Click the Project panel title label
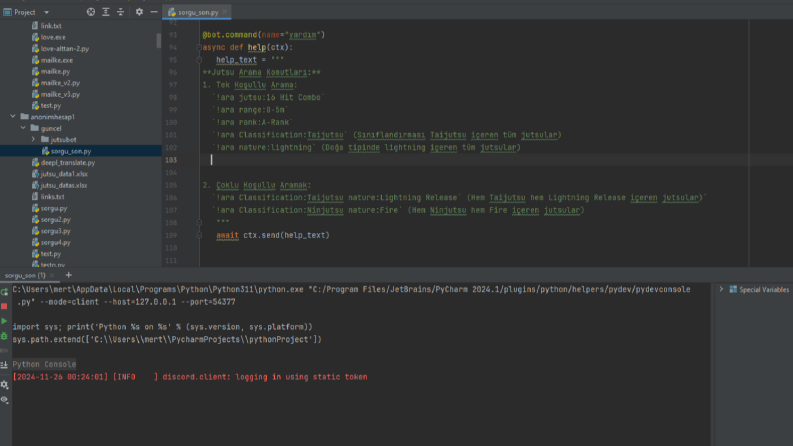The height and width of the screenshot is (446, 793). [x=24, y=12]
